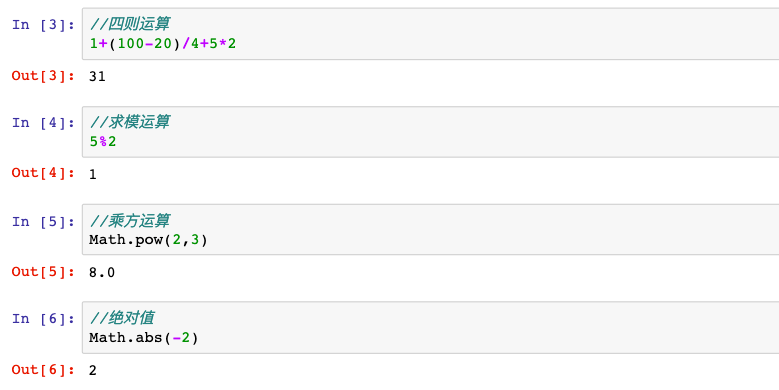
Task: Click the Math.abs(-2) code line
Action: pyautogui.click(x=144, y=338)
